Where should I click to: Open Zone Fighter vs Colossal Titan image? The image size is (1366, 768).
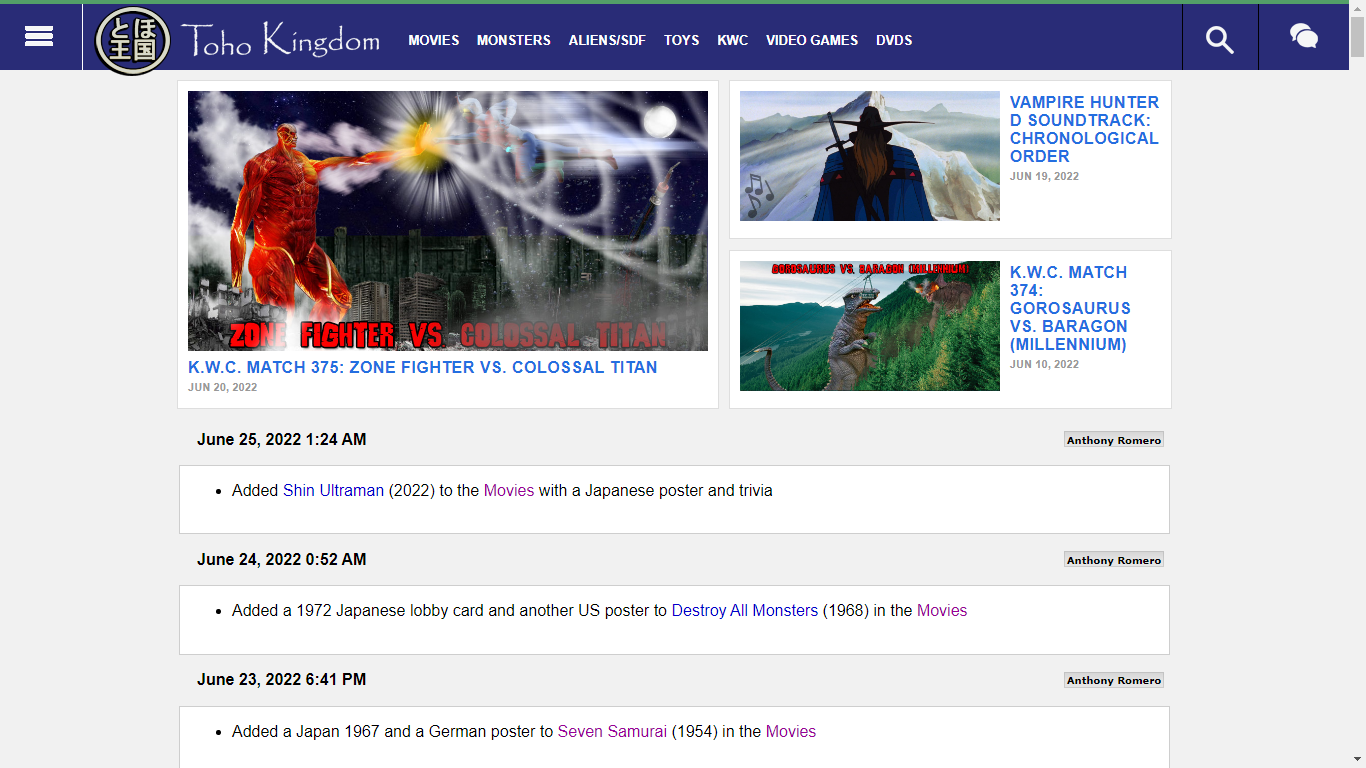(448, 221)
